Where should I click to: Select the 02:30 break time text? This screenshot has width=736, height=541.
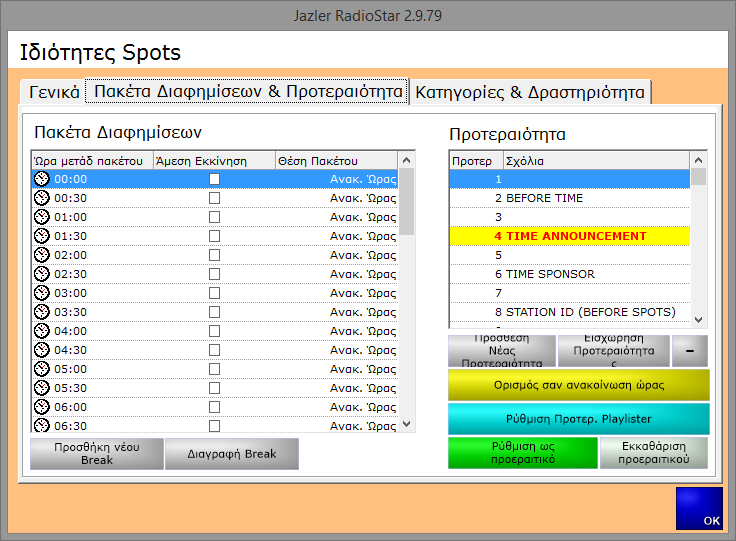[70, 274]
